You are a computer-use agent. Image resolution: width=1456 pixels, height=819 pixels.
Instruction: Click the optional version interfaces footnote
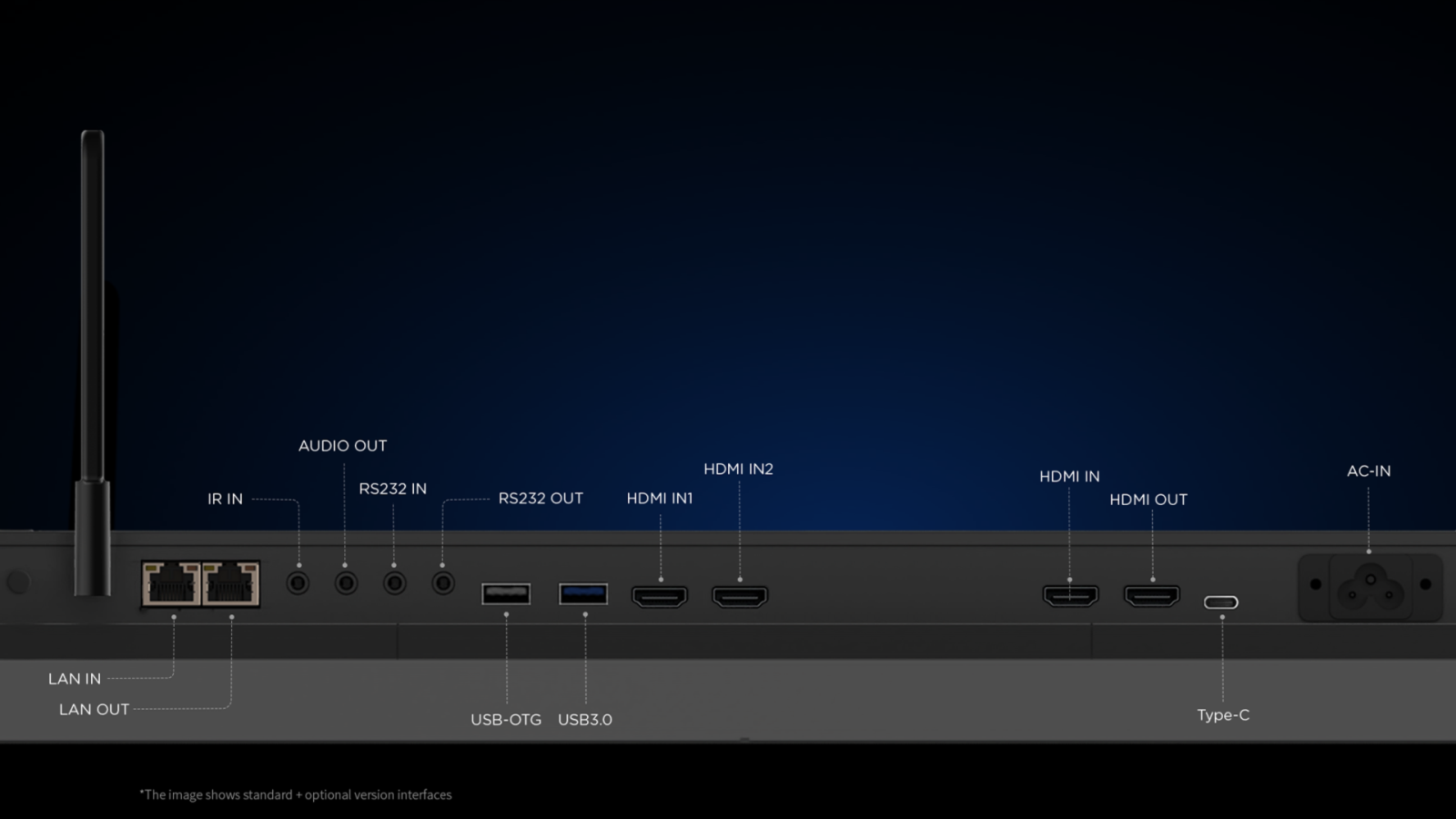pyautogui.click(x=296, y=794)
